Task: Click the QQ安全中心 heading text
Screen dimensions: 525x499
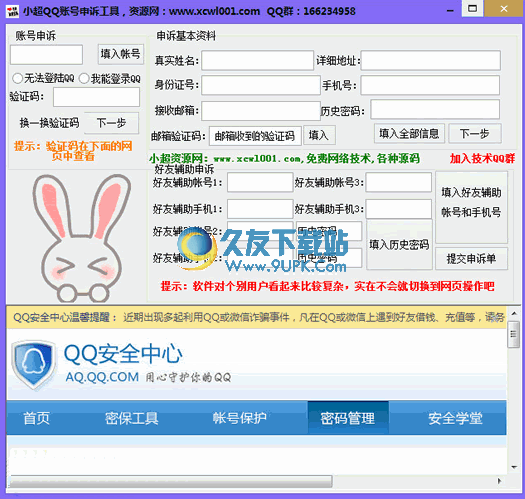Action: tap(123, 354)
